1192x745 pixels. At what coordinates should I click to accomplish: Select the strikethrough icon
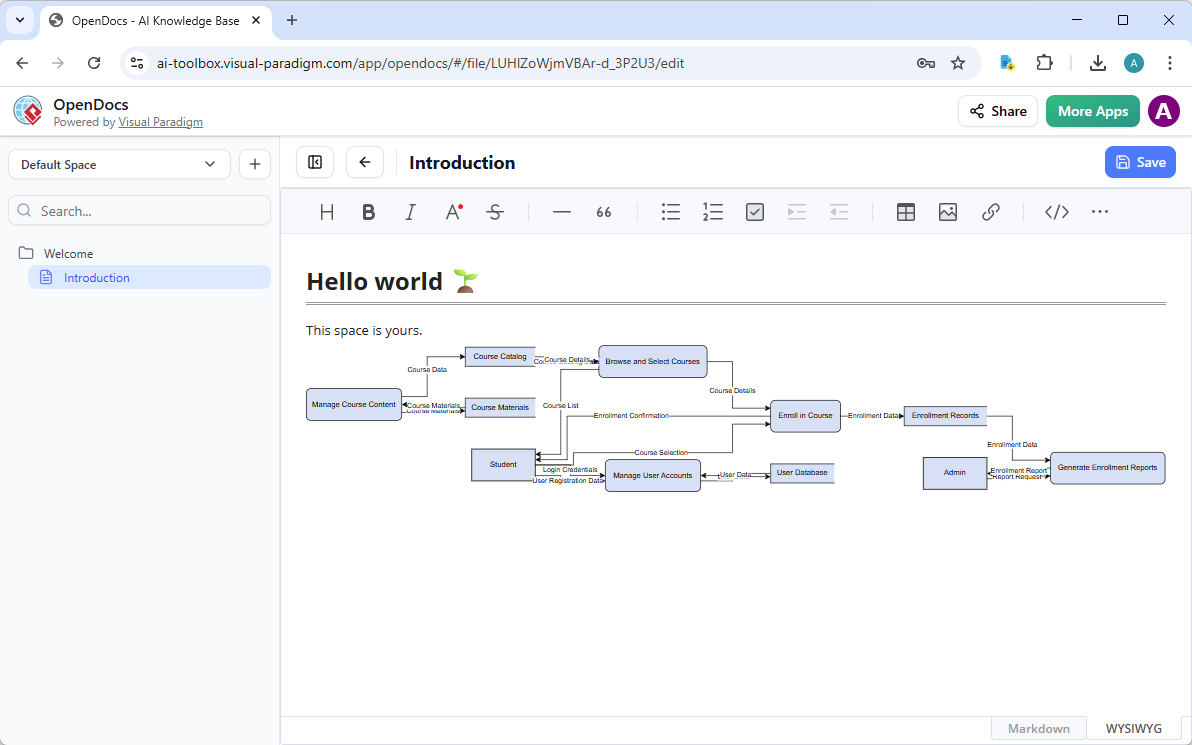click(x=495, y=211)
